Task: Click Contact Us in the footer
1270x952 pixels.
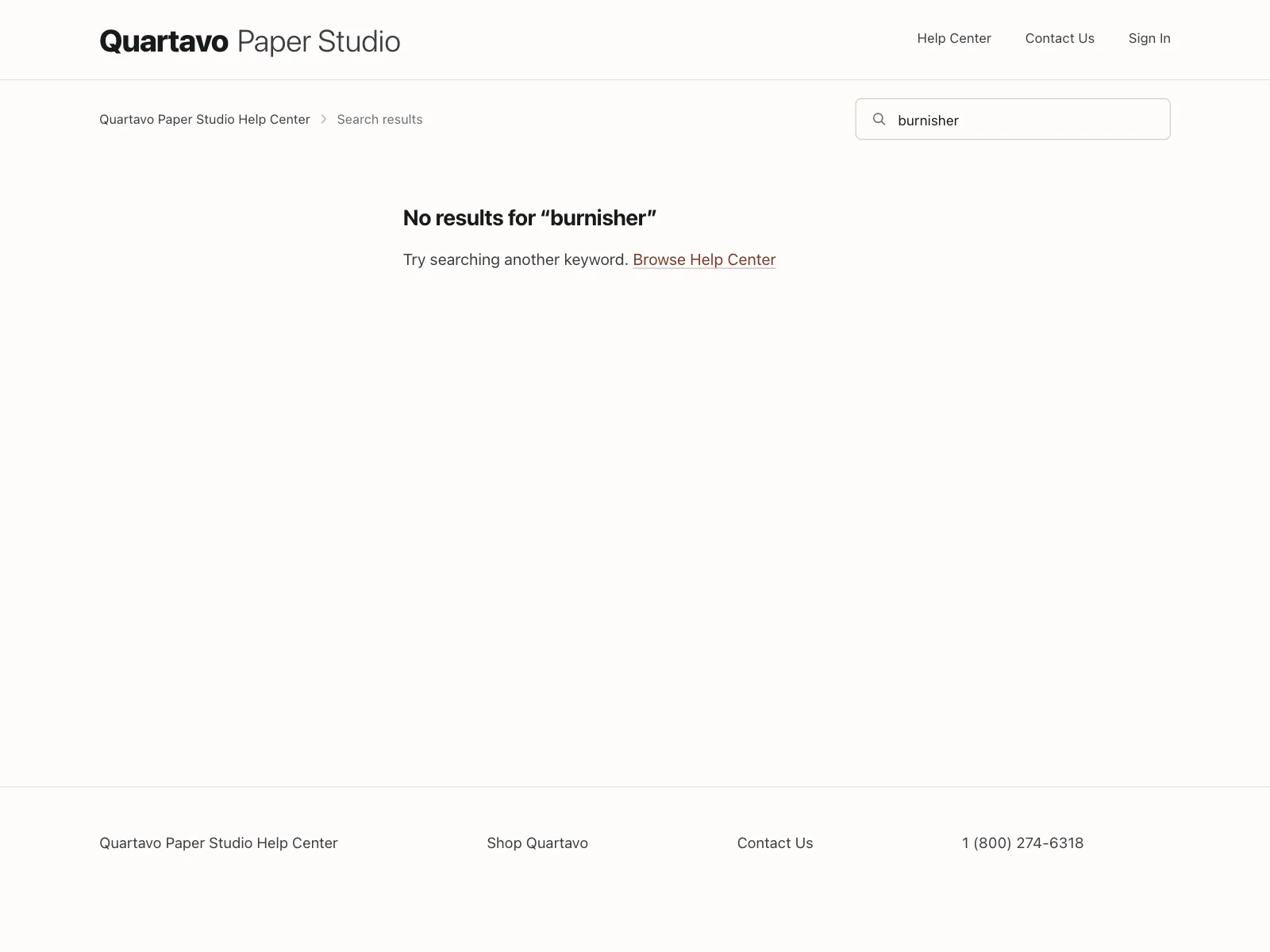Action: click(775, 843)
